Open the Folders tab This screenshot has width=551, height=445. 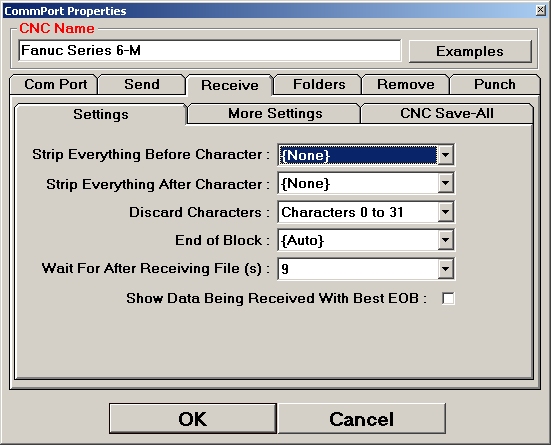[319, 85]
